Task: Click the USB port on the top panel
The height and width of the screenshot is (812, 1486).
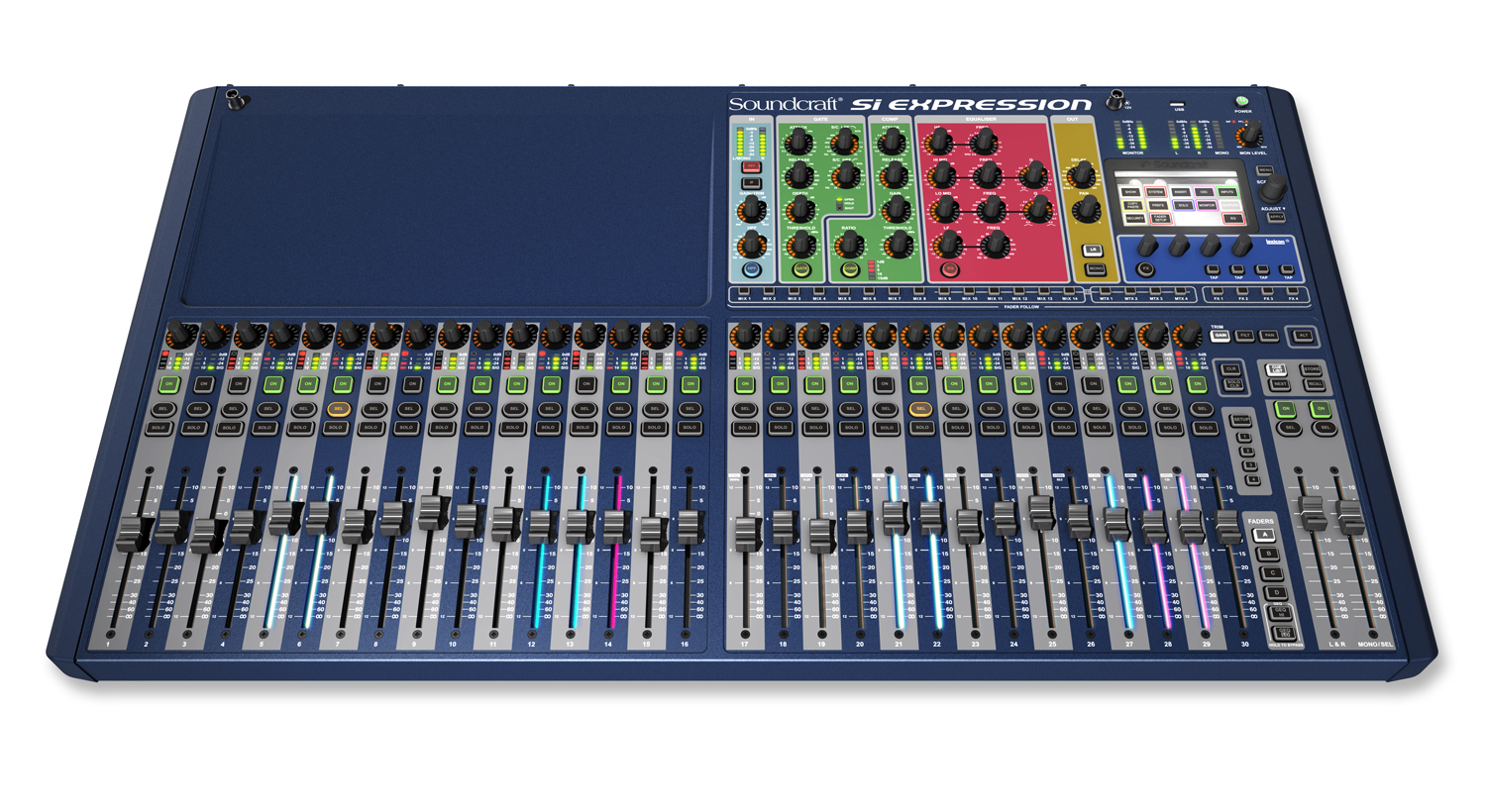Action: (x=1178, y=106)
